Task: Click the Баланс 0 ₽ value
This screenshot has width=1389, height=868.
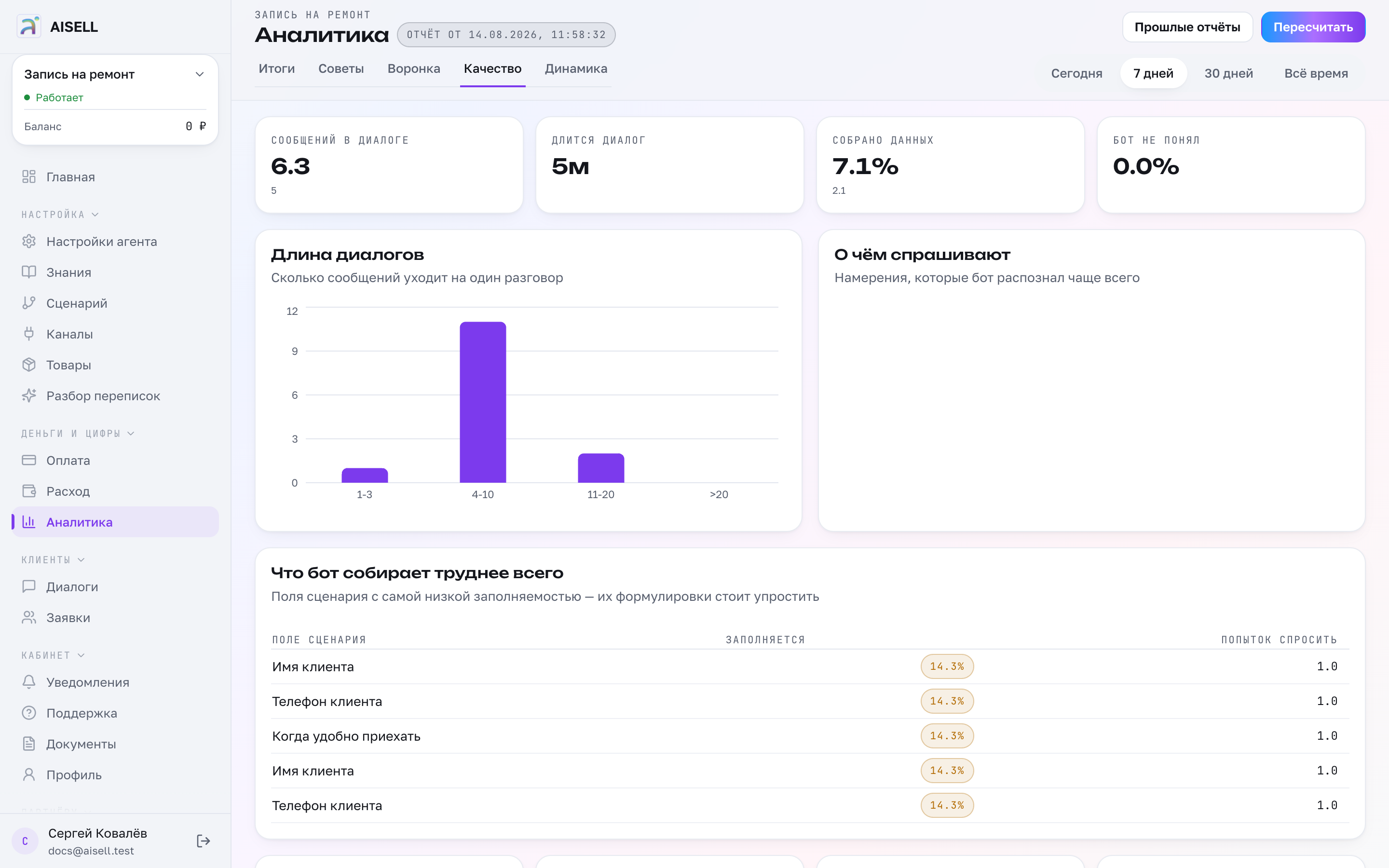Action: [x=196, y=126]
